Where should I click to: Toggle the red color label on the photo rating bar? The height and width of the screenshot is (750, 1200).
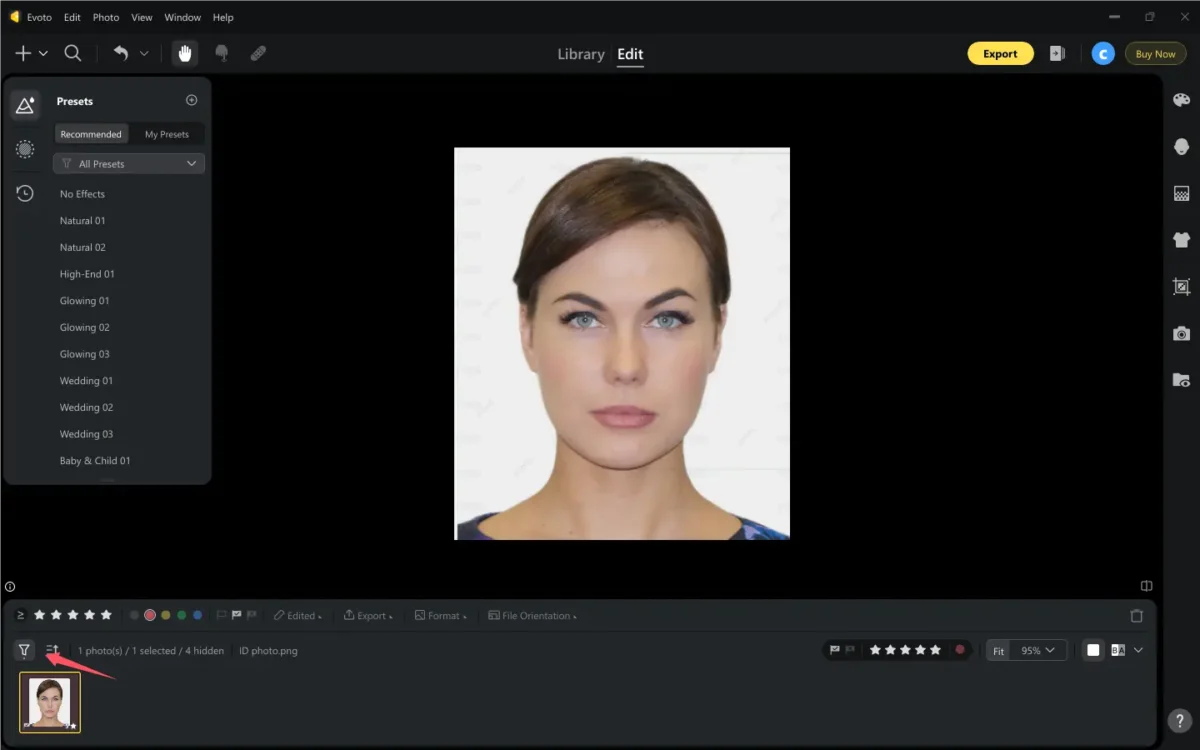tap(960, 650)
